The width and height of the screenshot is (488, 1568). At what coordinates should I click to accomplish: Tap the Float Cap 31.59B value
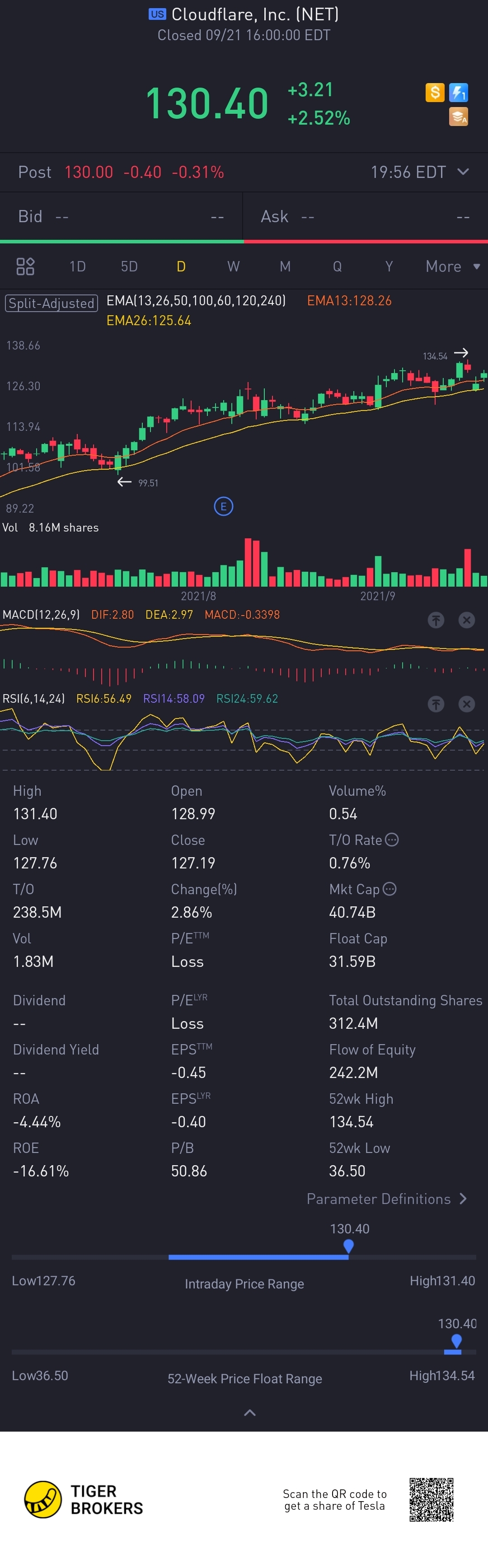coord(352,961)
